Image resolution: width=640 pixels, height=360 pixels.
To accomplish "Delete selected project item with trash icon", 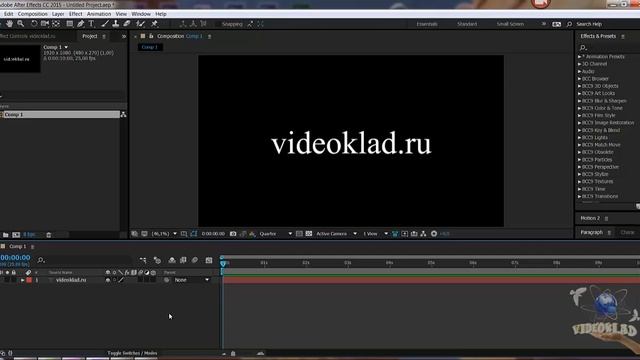I will tap(49, 235).
